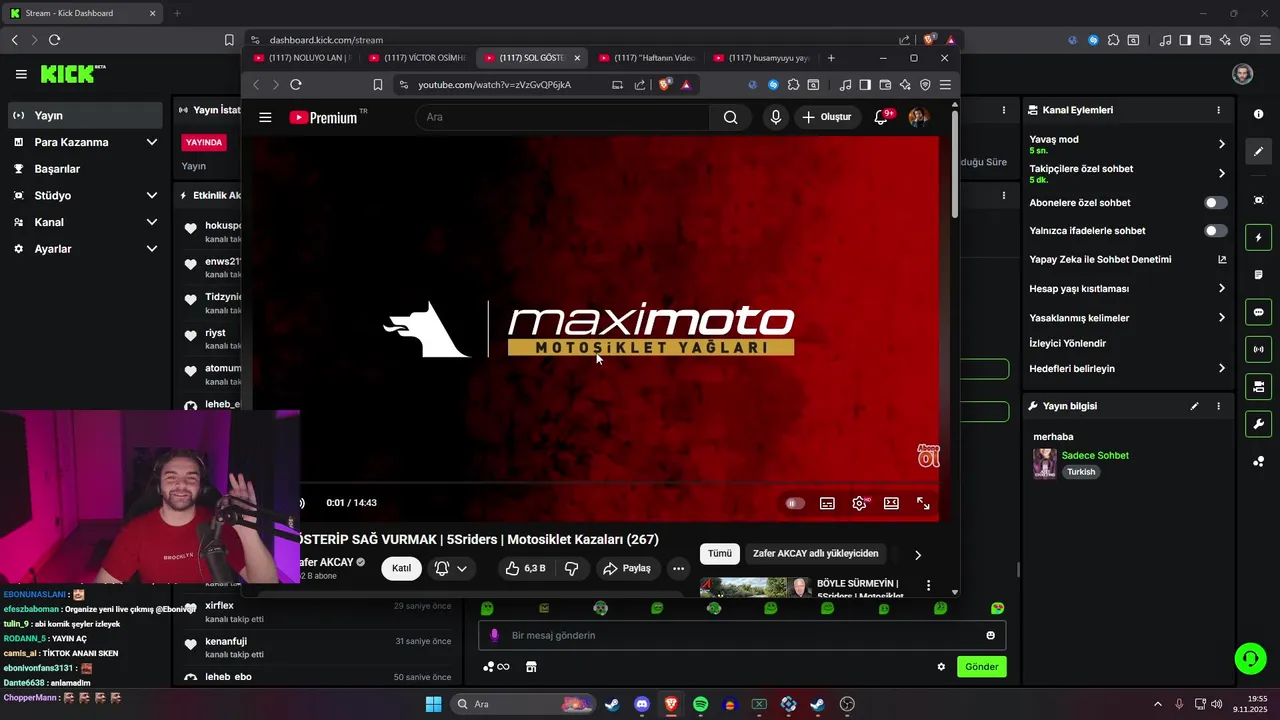Select Yayın in Kick sidebar
Screen dimensions: 1280x720
pos(84,116)
